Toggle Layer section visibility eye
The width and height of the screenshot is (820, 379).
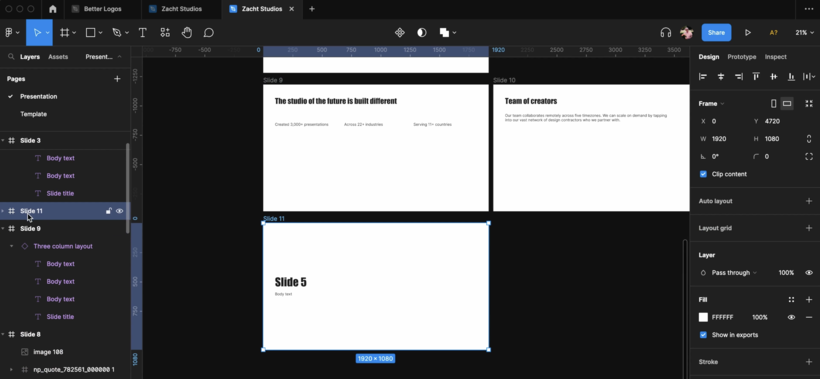coord(809,273)
